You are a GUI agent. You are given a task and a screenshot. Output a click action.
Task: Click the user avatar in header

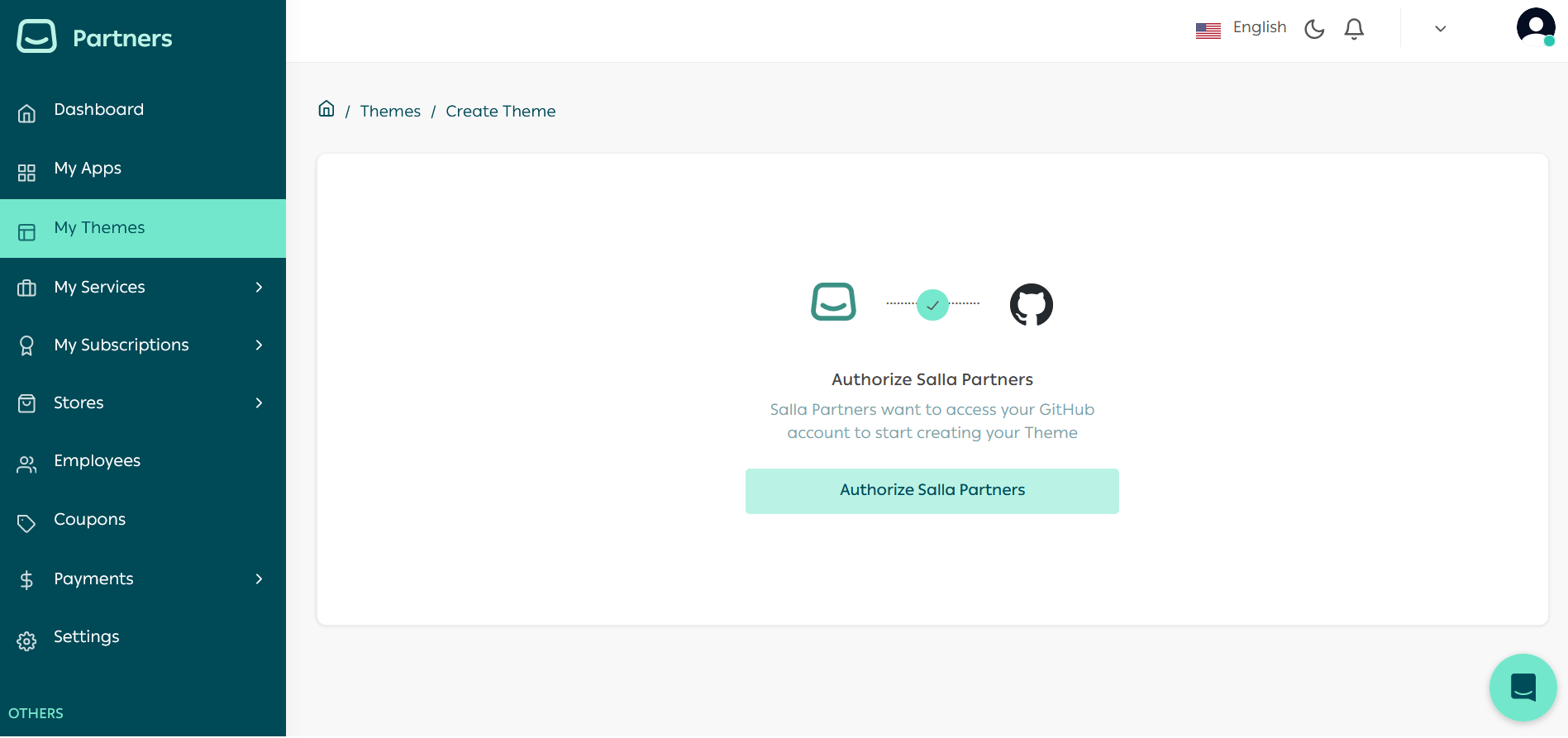[x=1536, y=26]
